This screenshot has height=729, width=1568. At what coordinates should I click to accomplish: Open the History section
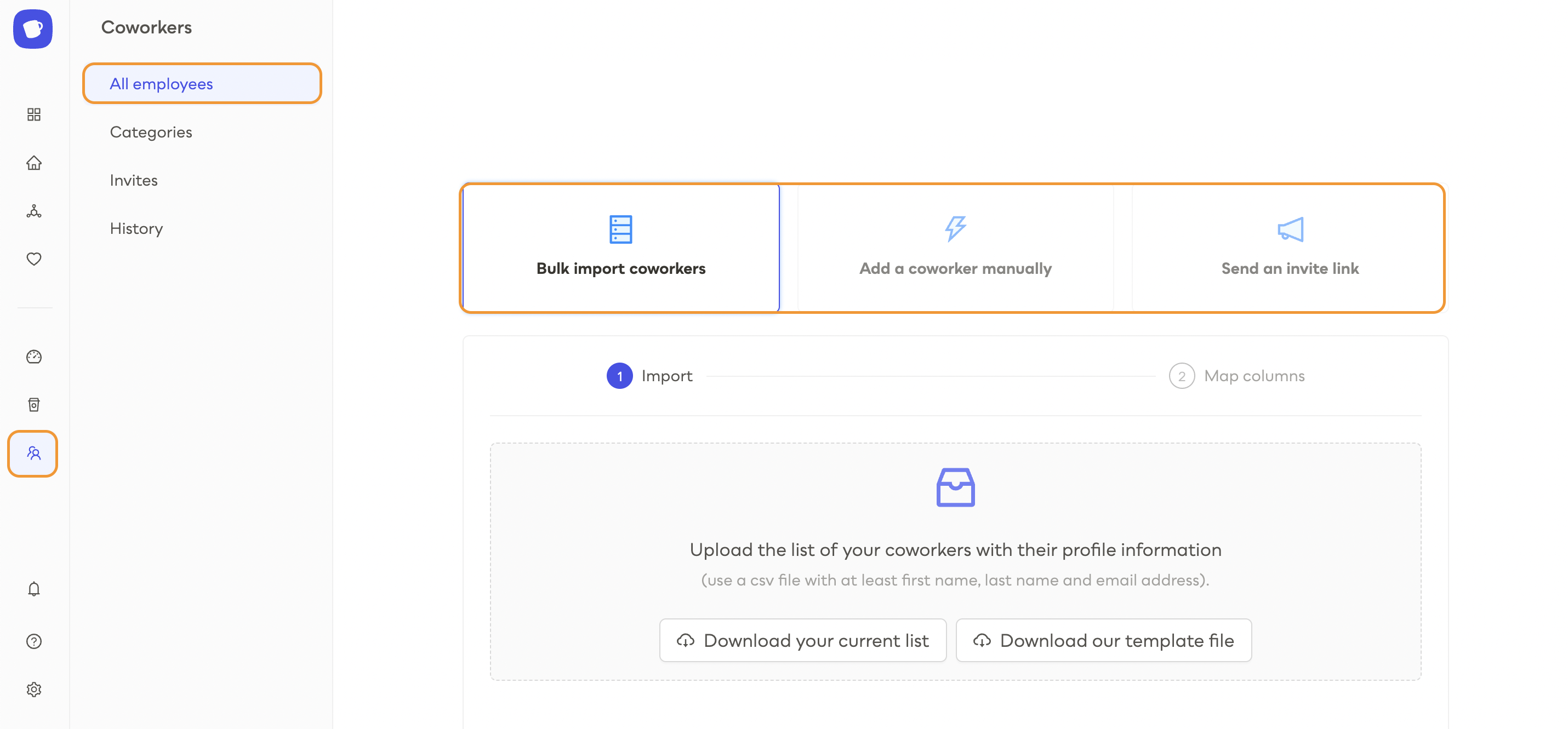[136, 228]
